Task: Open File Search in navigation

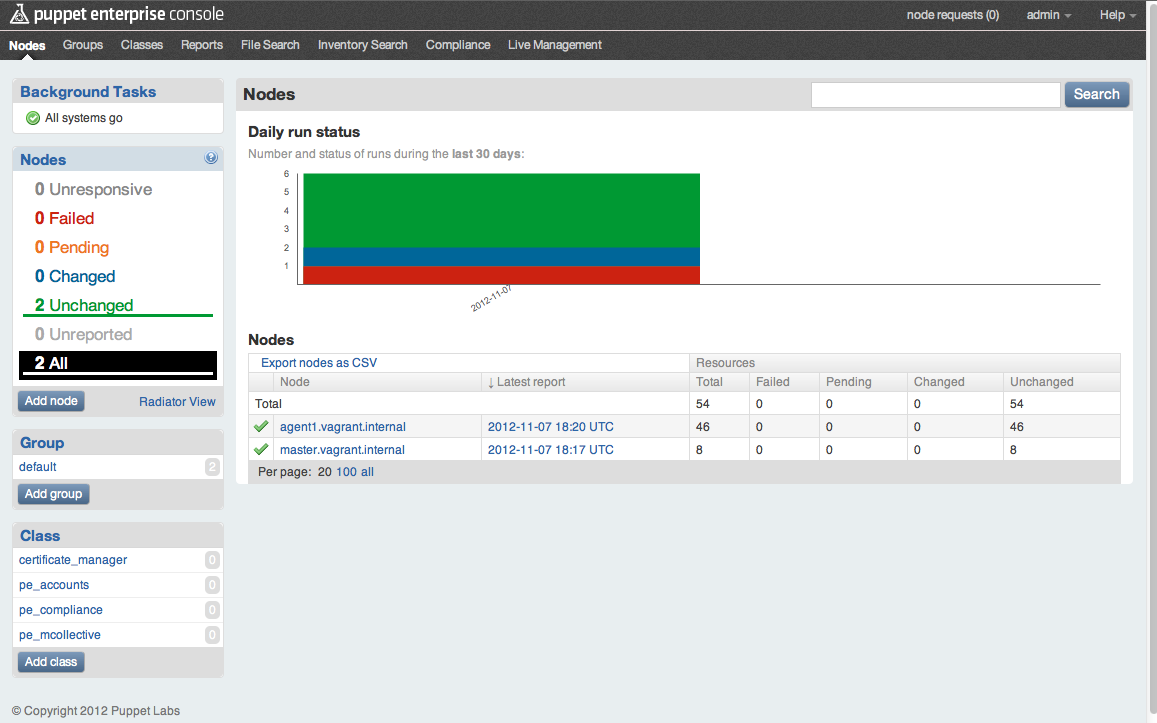Action: coord(270,45)
